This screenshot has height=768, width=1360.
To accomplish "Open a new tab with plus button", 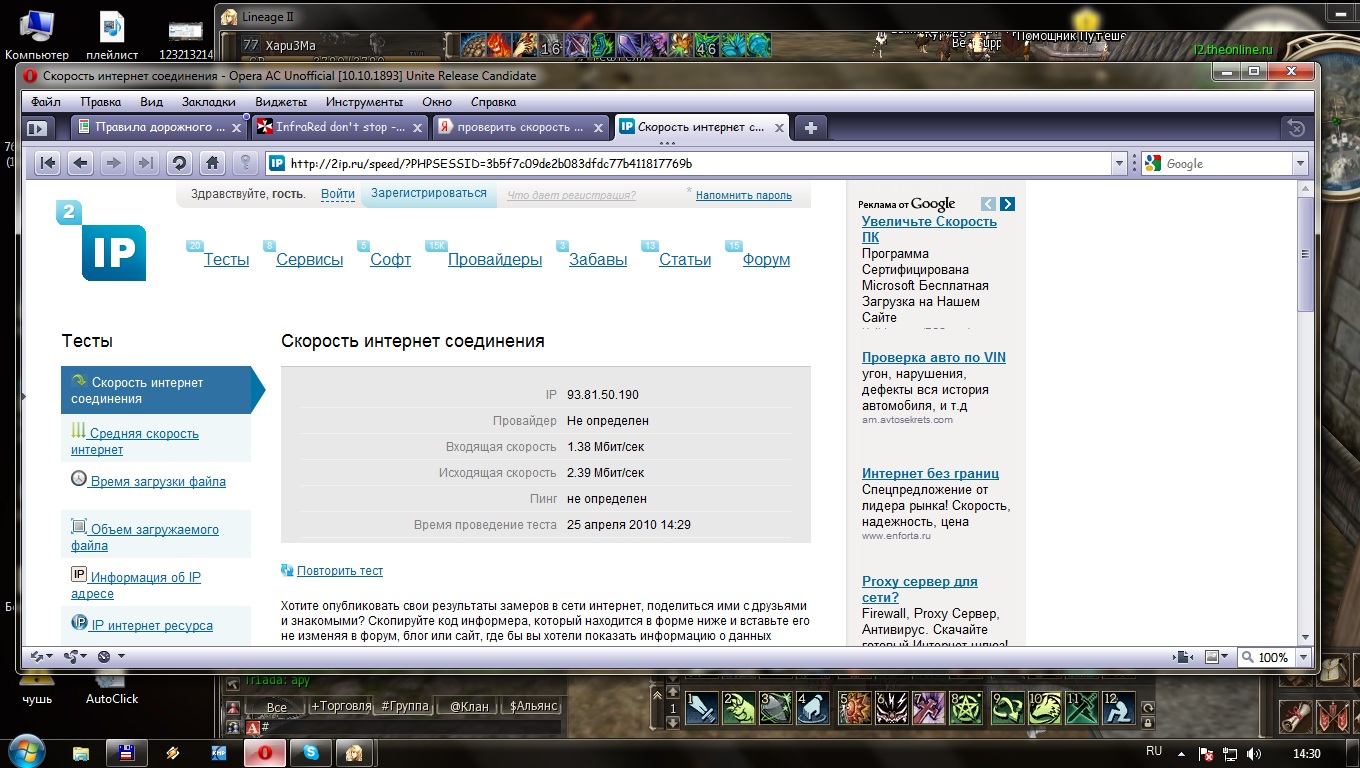I will coord(811,127).
